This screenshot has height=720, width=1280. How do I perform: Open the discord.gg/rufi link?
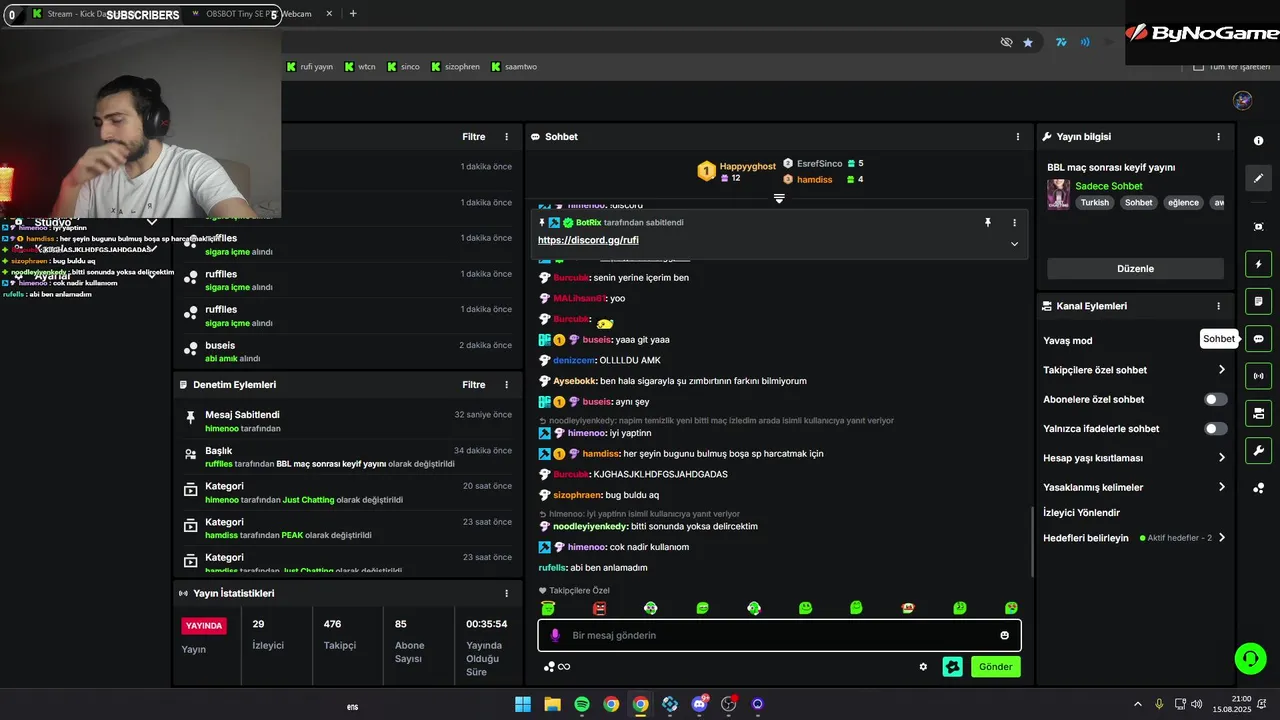[588, 240]
